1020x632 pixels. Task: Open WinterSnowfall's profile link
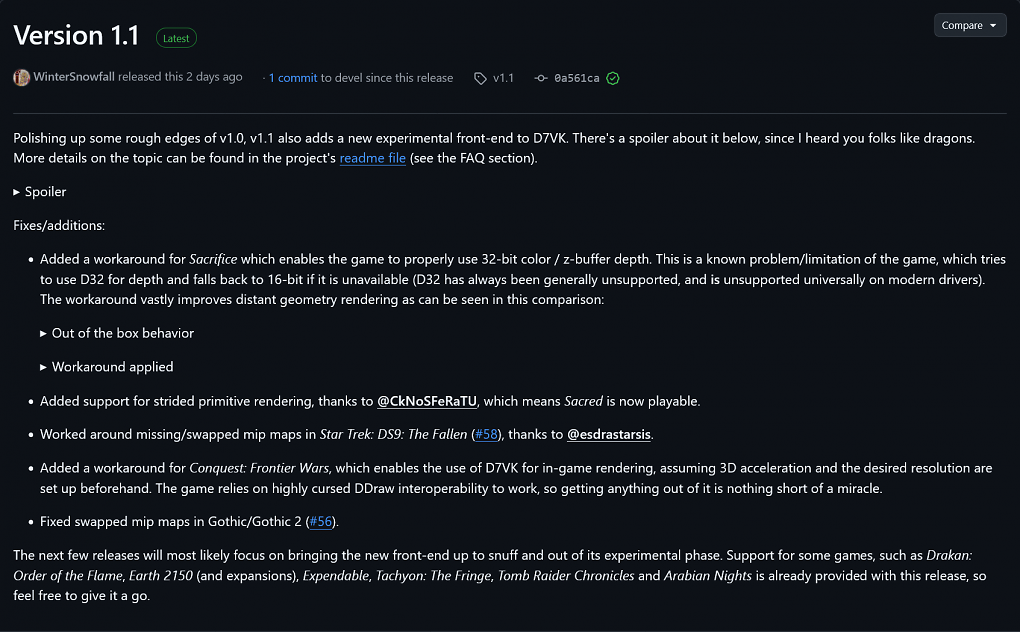tap(74, 77)
